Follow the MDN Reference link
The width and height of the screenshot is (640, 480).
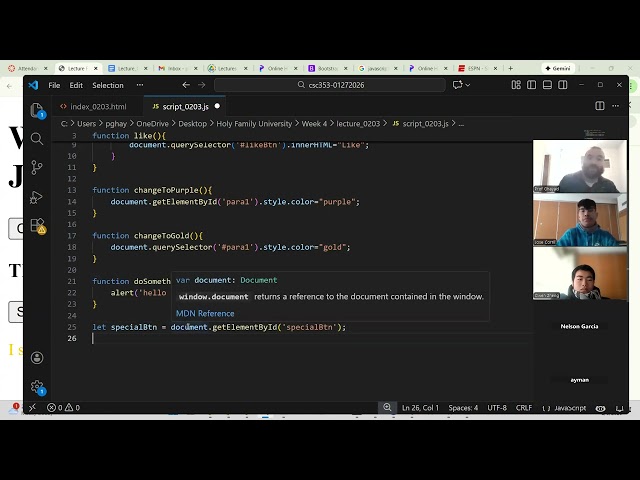(x=205, y=313)
